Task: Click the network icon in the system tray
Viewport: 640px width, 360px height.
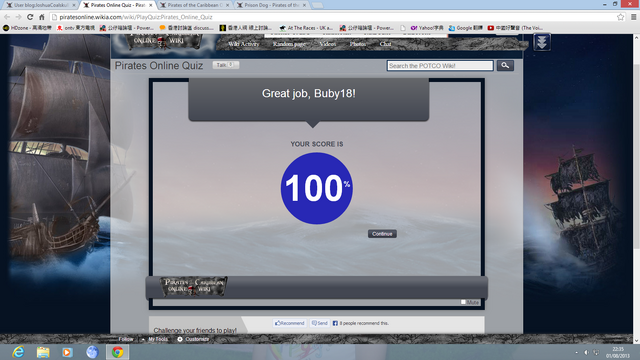Action: pos(596,352)
